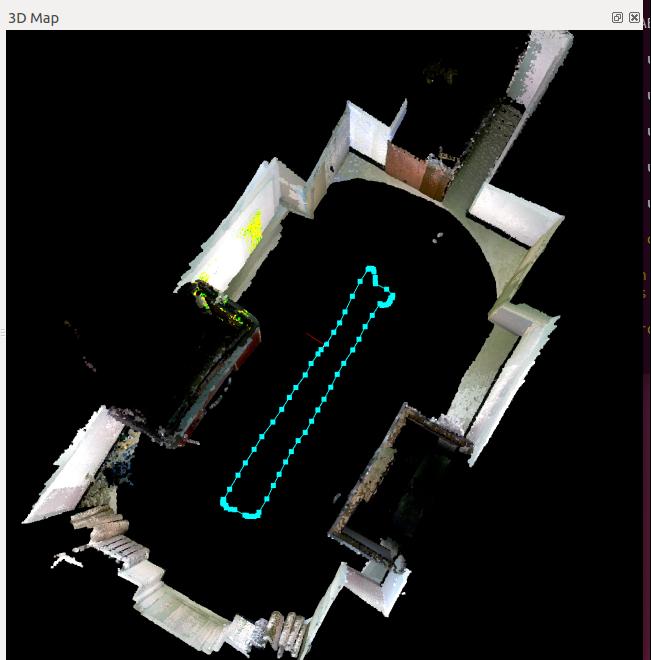
Task: Click the red axis marker beside the trajectory
Action: 314,339
